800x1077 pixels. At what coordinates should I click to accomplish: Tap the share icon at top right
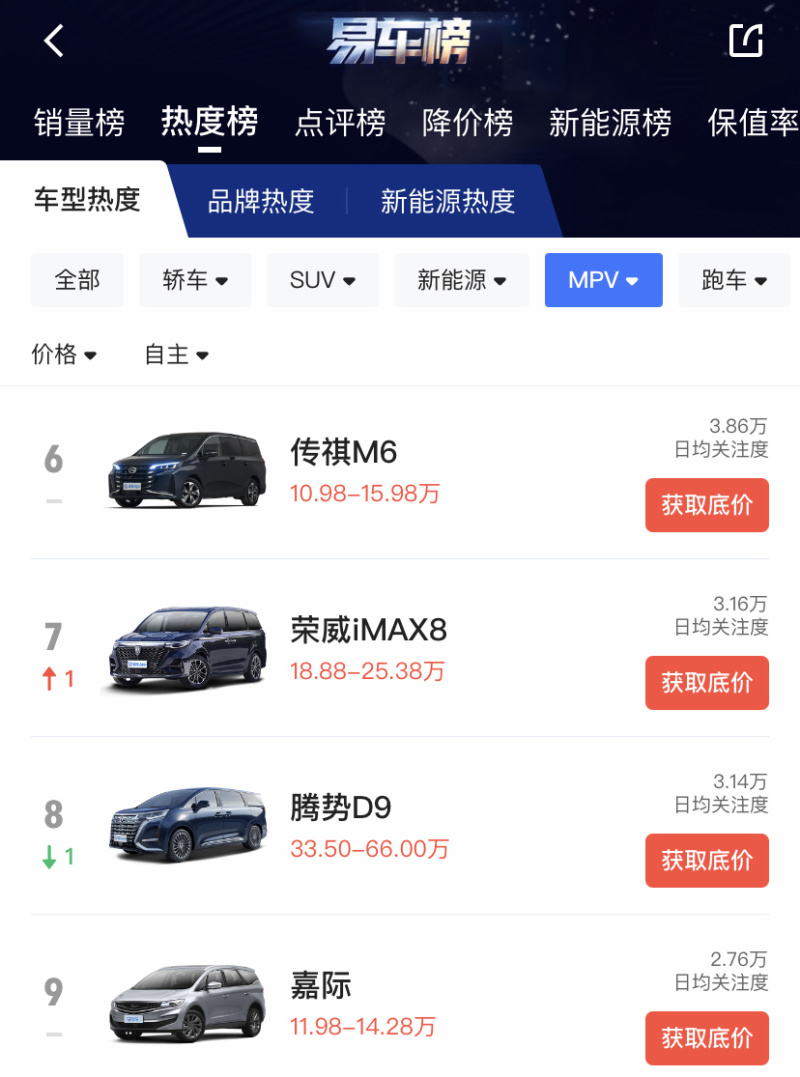[x=746, y=41]
